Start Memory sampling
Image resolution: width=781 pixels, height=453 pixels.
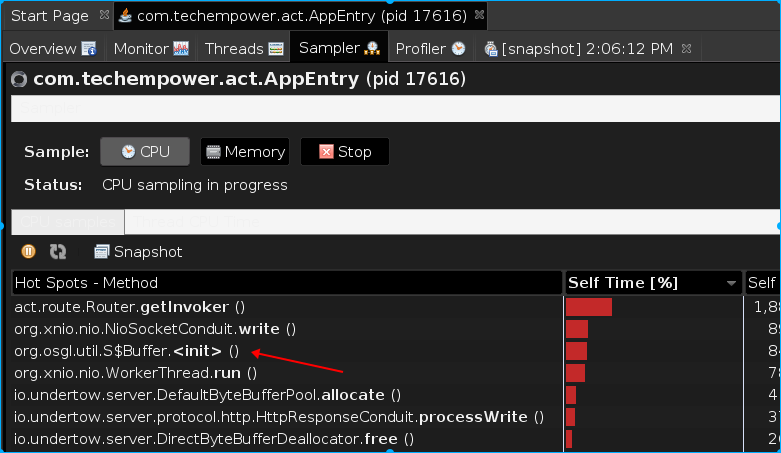point(245,152)
